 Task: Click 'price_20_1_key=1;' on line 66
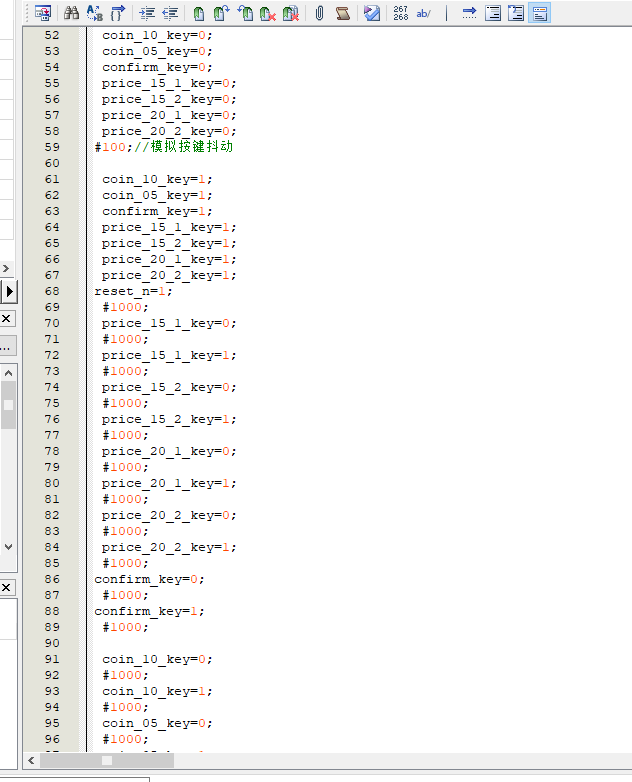coord(169,259)
